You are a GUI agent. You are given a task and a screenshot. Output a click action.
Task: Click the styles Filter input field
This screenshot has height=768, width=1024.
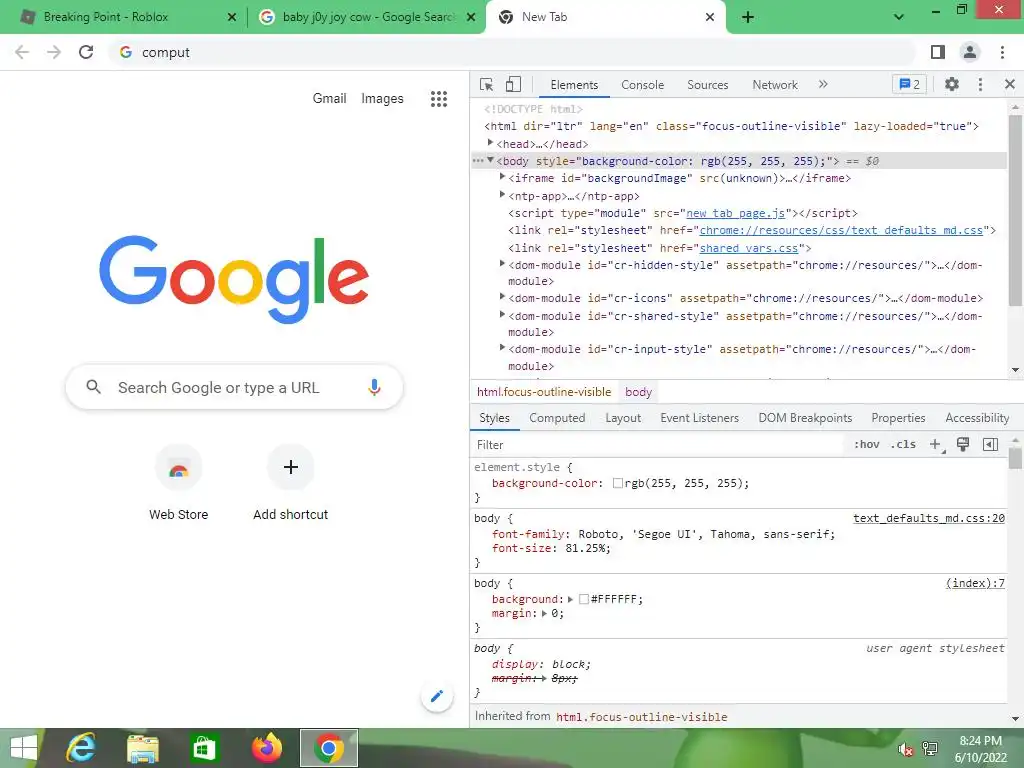pos(658,445)
